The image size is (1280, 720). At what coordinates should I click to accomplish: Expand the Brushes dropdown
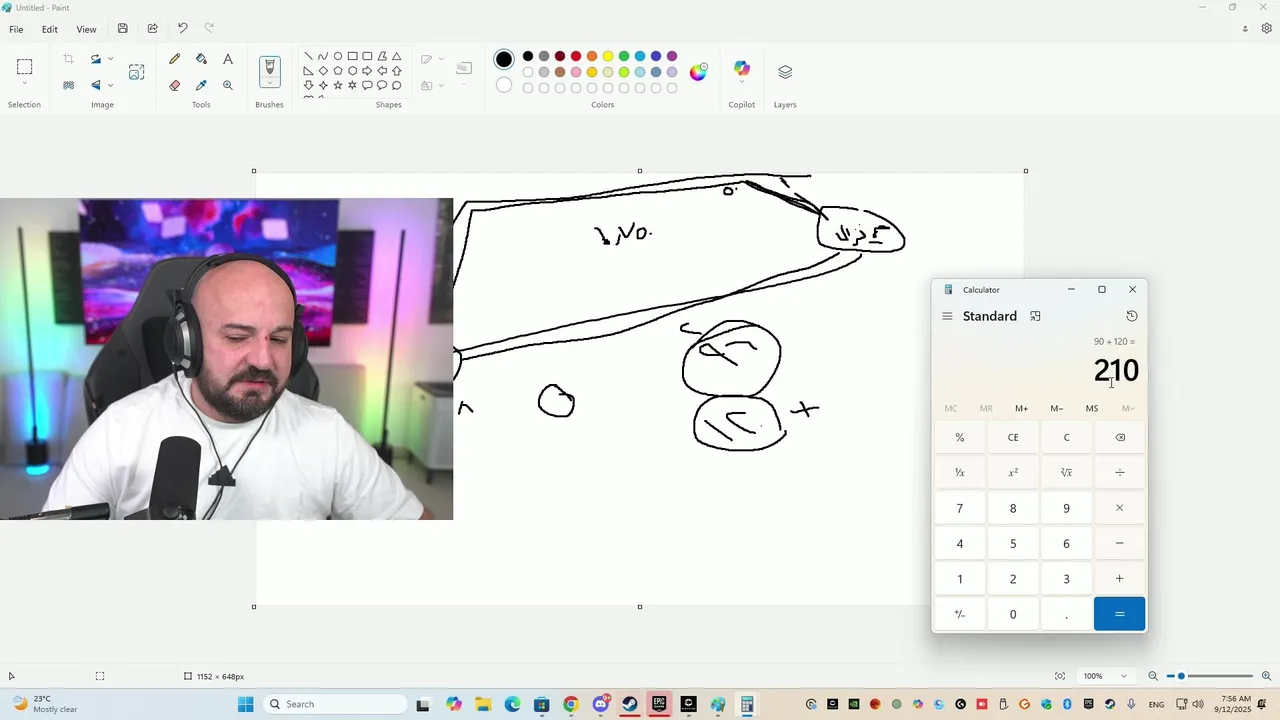click(269, 85)
